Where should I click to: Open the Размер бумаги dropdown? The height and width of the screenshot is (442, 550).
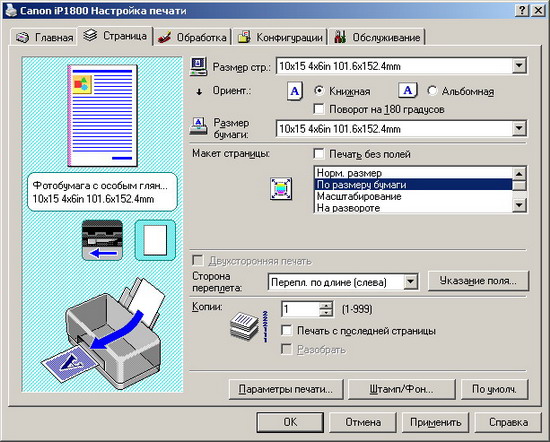[x=519, y=128]
